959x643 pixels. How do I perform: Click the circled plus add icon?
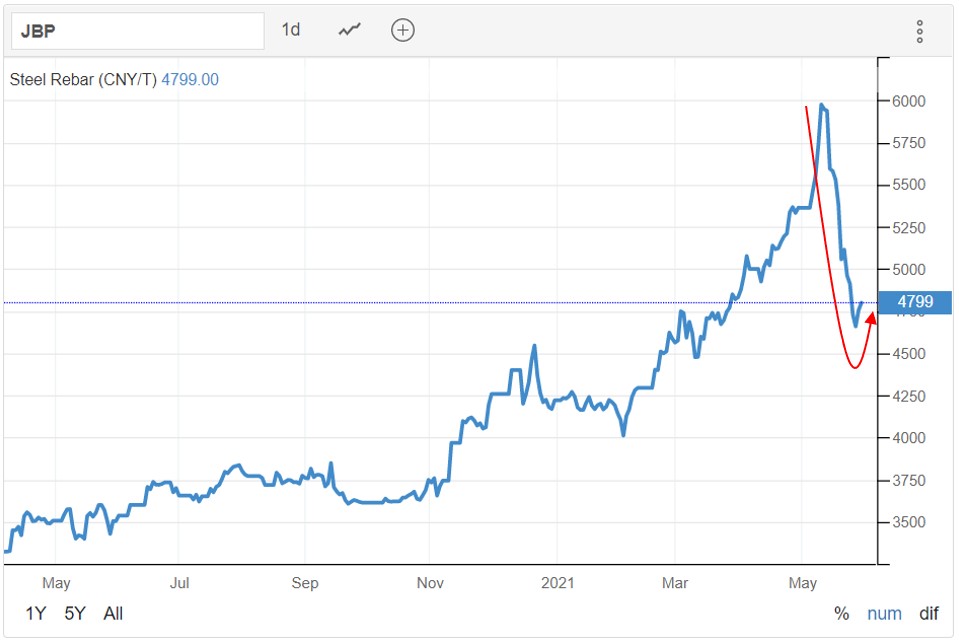coord(402,30)
